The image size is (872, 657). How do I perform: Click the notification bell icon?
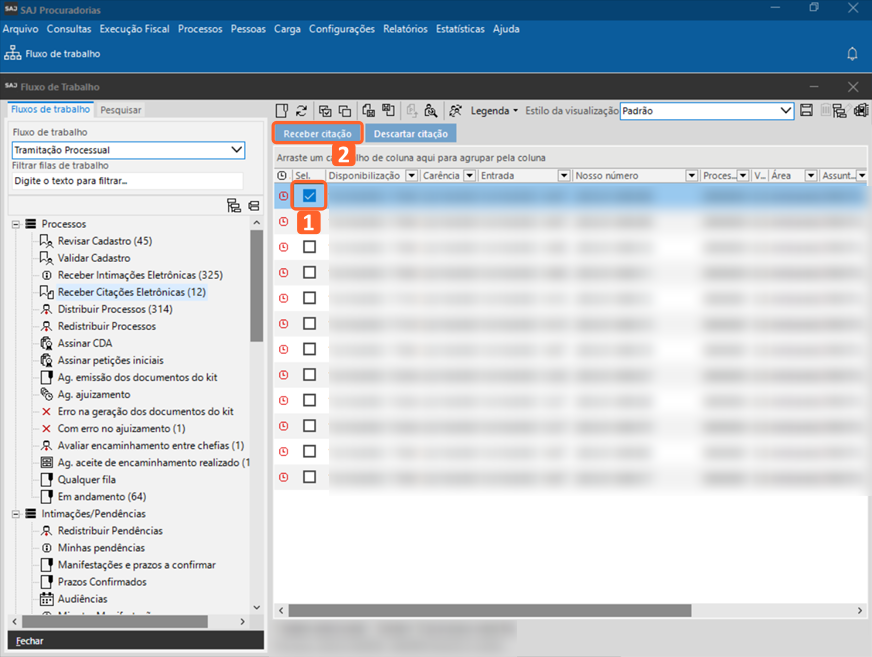852,53
